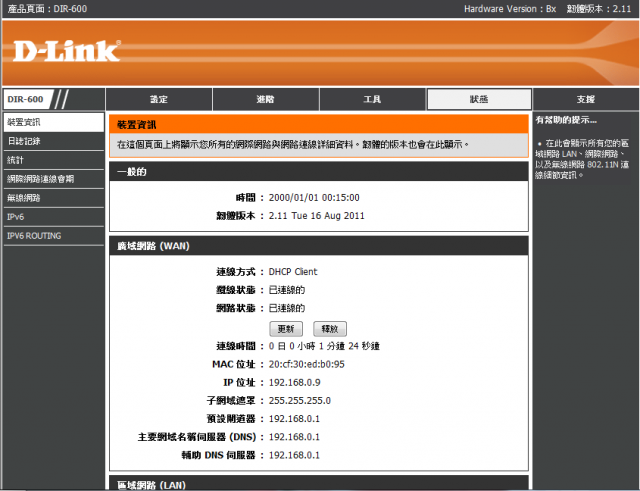Click the 韌體版本: 2.11 header text
Image resolution: width=640 pixels, height=491 pixels.
point(599,9)
